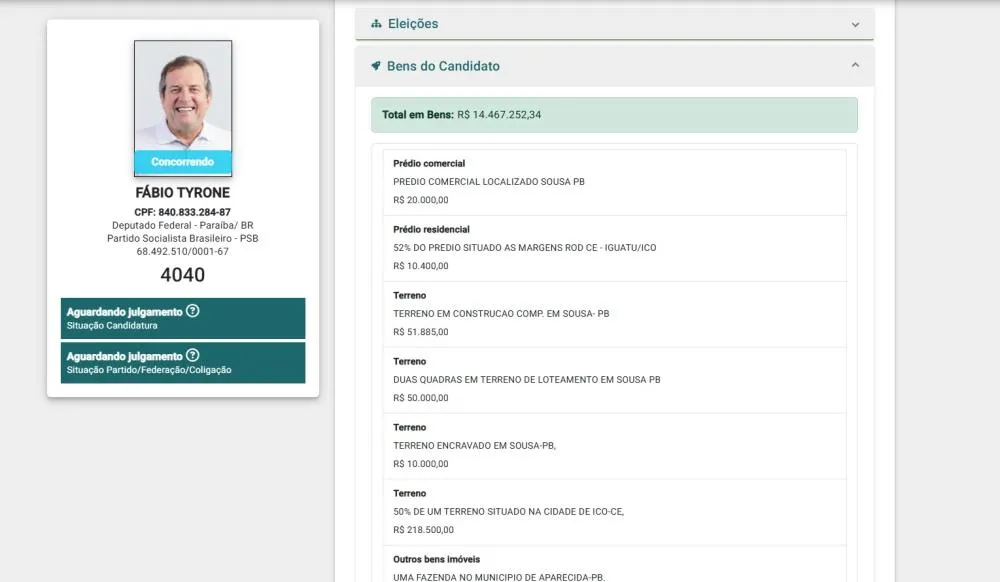
Task: Select value R$ 51.885,00
Action: [x=421, y=332]
